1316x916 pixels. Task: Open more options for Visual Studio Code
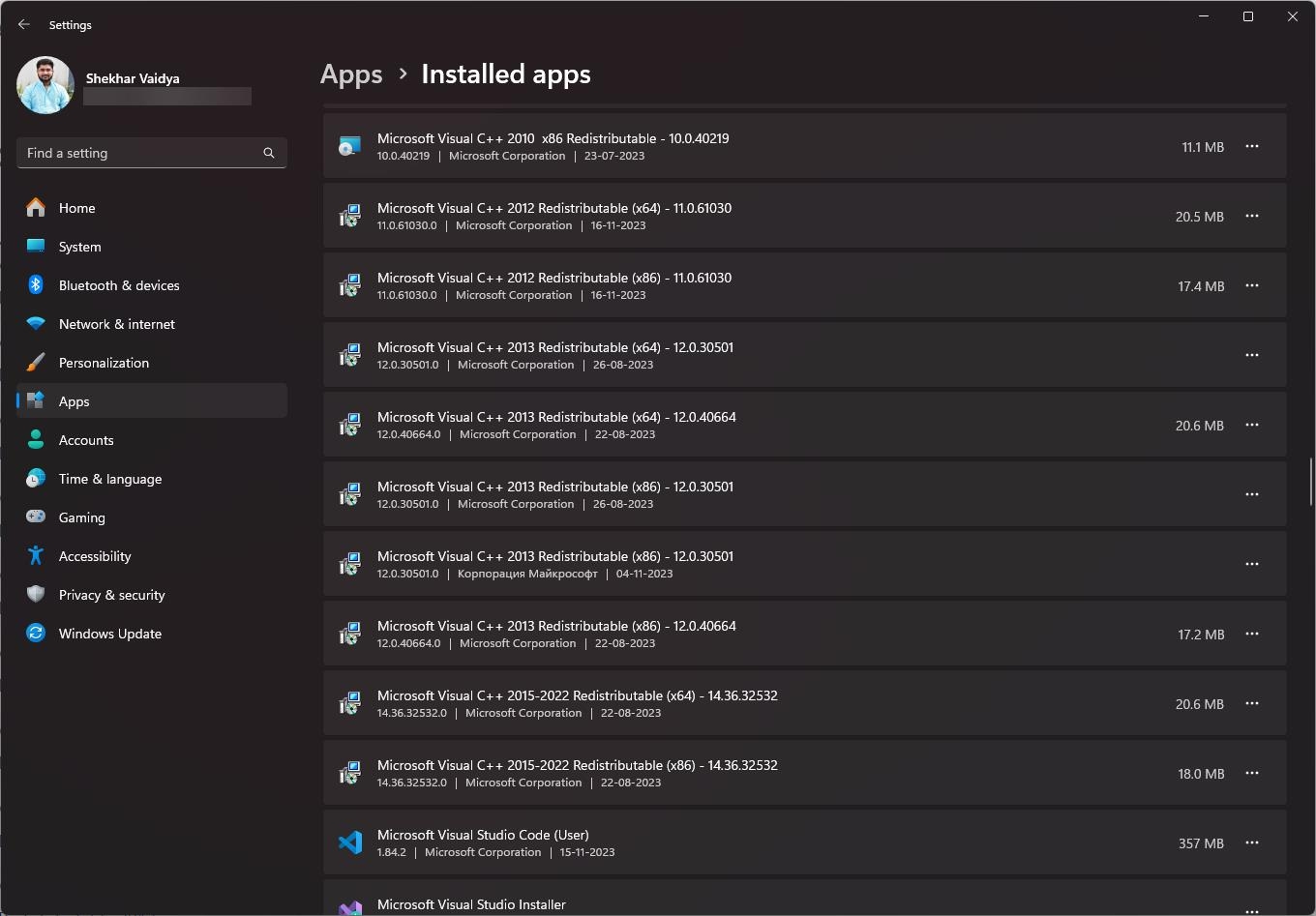click(1252, 842)
